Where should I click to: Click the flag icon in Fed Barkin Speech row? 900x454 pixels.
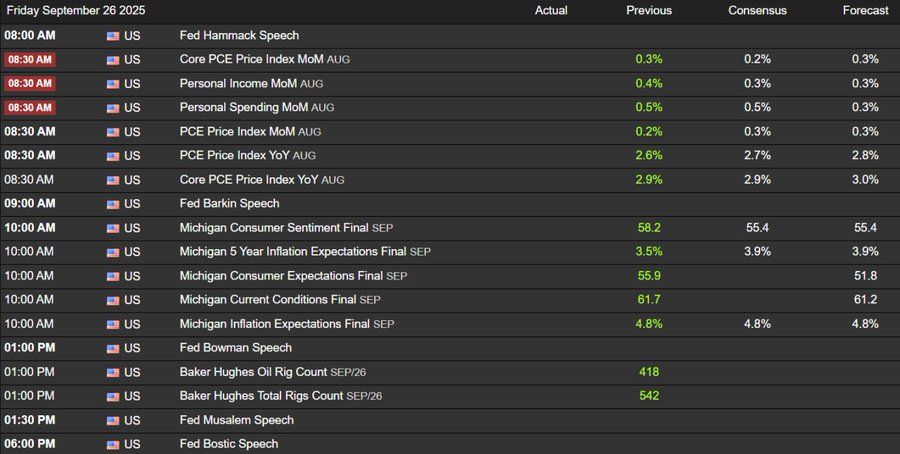(112, 204)
